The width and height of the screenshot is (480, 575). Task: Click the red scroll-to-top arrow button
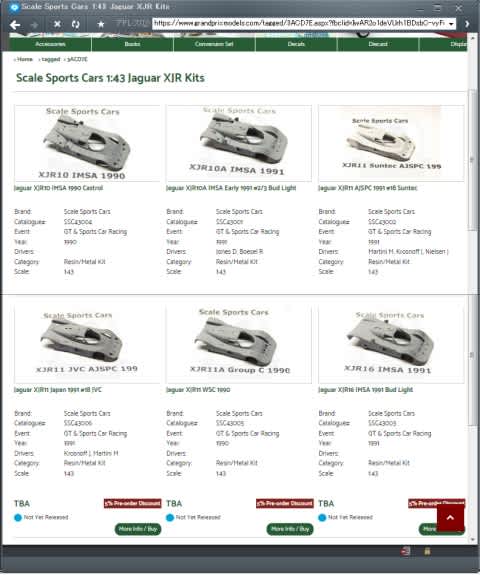(450, 517)
